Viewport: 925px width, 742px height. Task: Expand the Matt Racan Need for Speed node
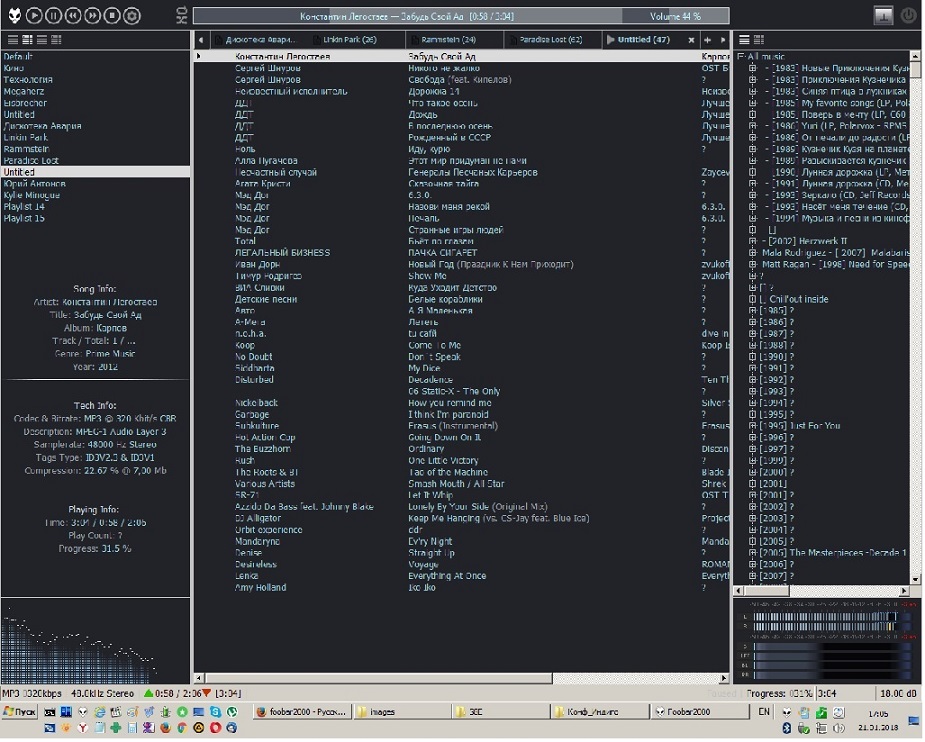point(753,264)
